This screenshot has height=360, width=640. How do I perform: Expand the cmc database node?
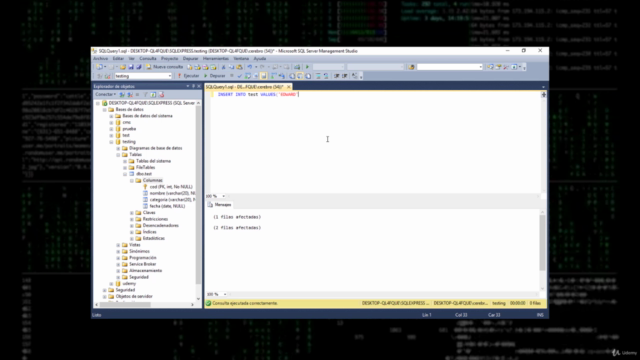pos(111,122)
